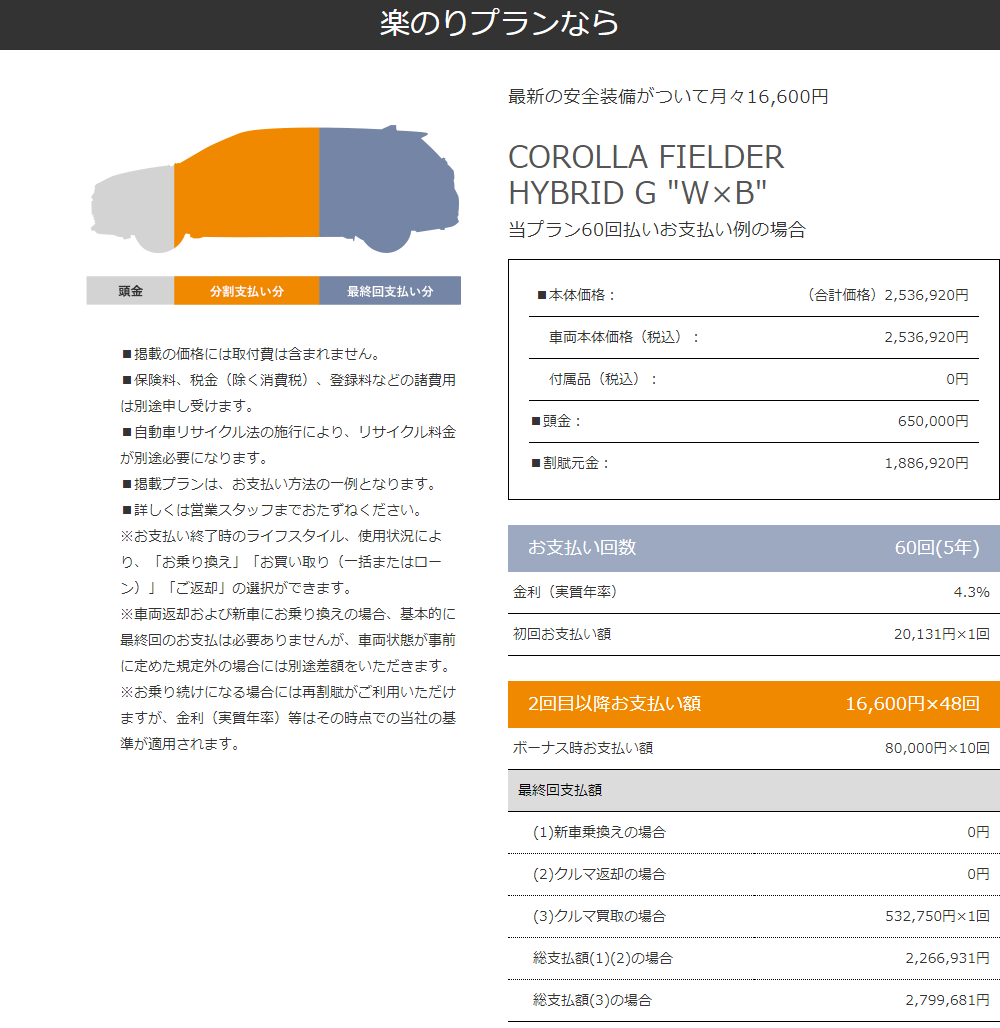This screenshot has height=1028, width=1000.
Task: Click the 車両本体価格（税込） label
Action: (624, 337)
